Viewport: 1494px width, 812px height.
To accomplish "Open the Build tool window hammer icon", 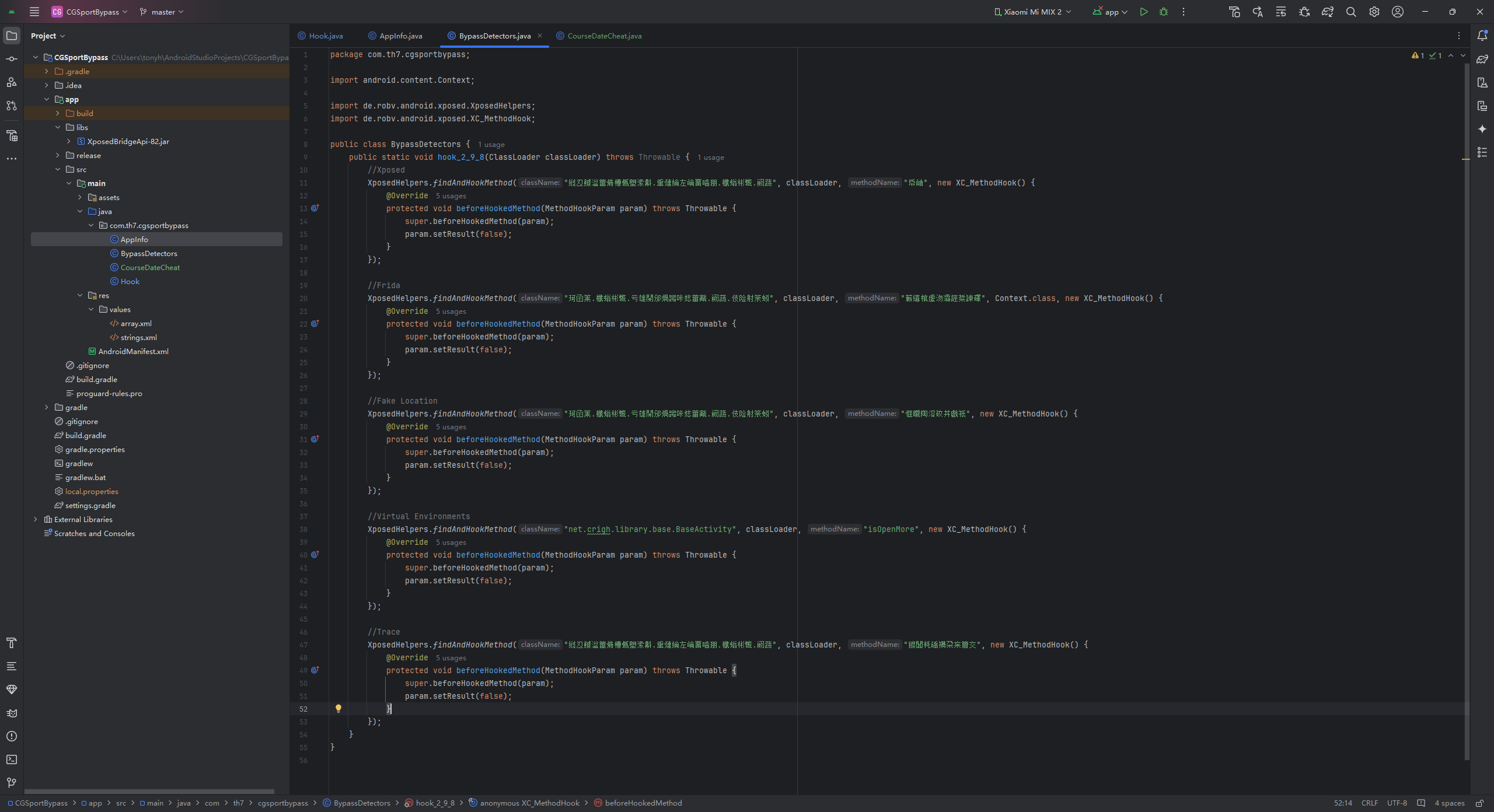I will click(12, 643).
